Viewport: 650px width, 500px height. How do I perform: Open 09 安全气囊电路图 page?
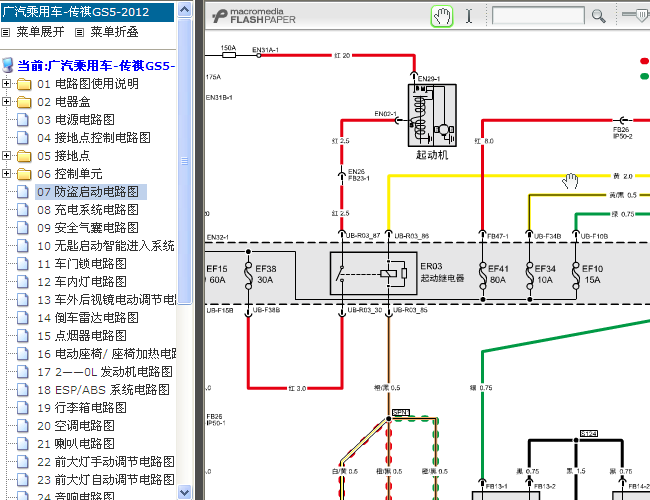[x=88, y=228]
